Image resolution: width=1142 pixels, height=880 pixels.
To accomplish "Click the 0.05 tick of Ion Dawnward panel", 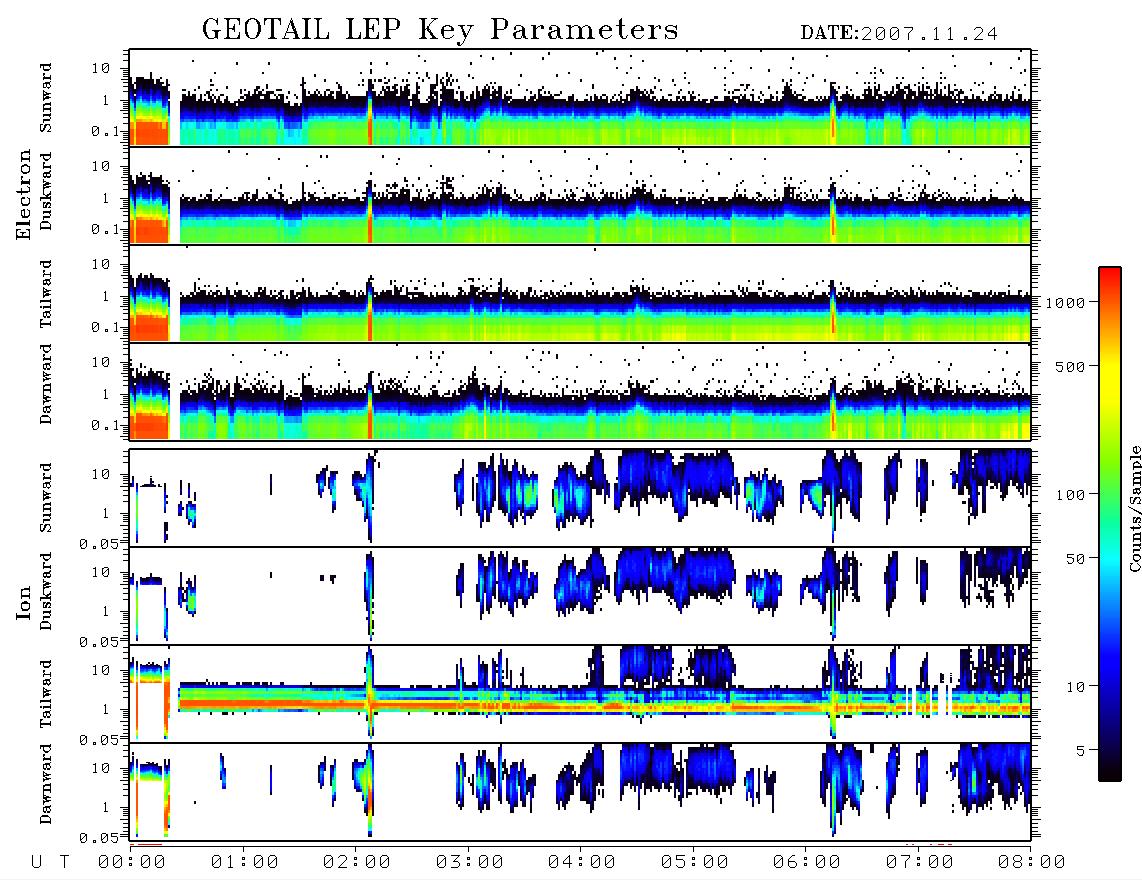I will [x=98, y=838].
